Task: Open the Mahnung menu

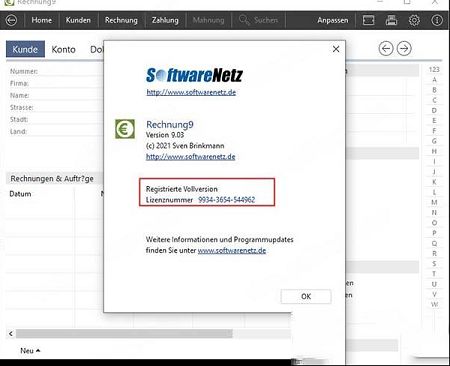Action: pyautogui.click(x=208, y=20)
